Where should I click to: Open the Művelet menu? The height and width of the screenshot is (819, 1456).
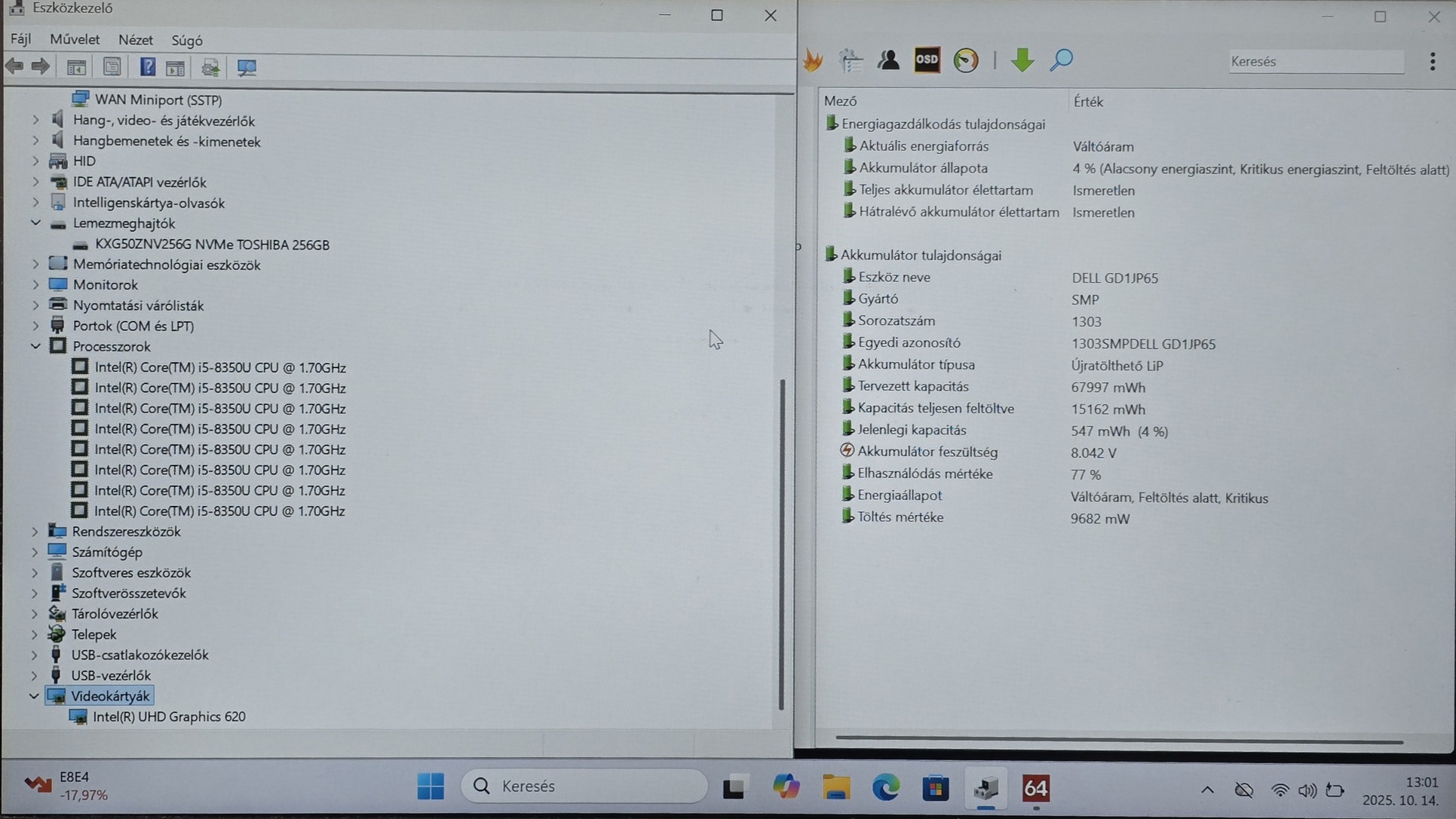tap(74, 40)
